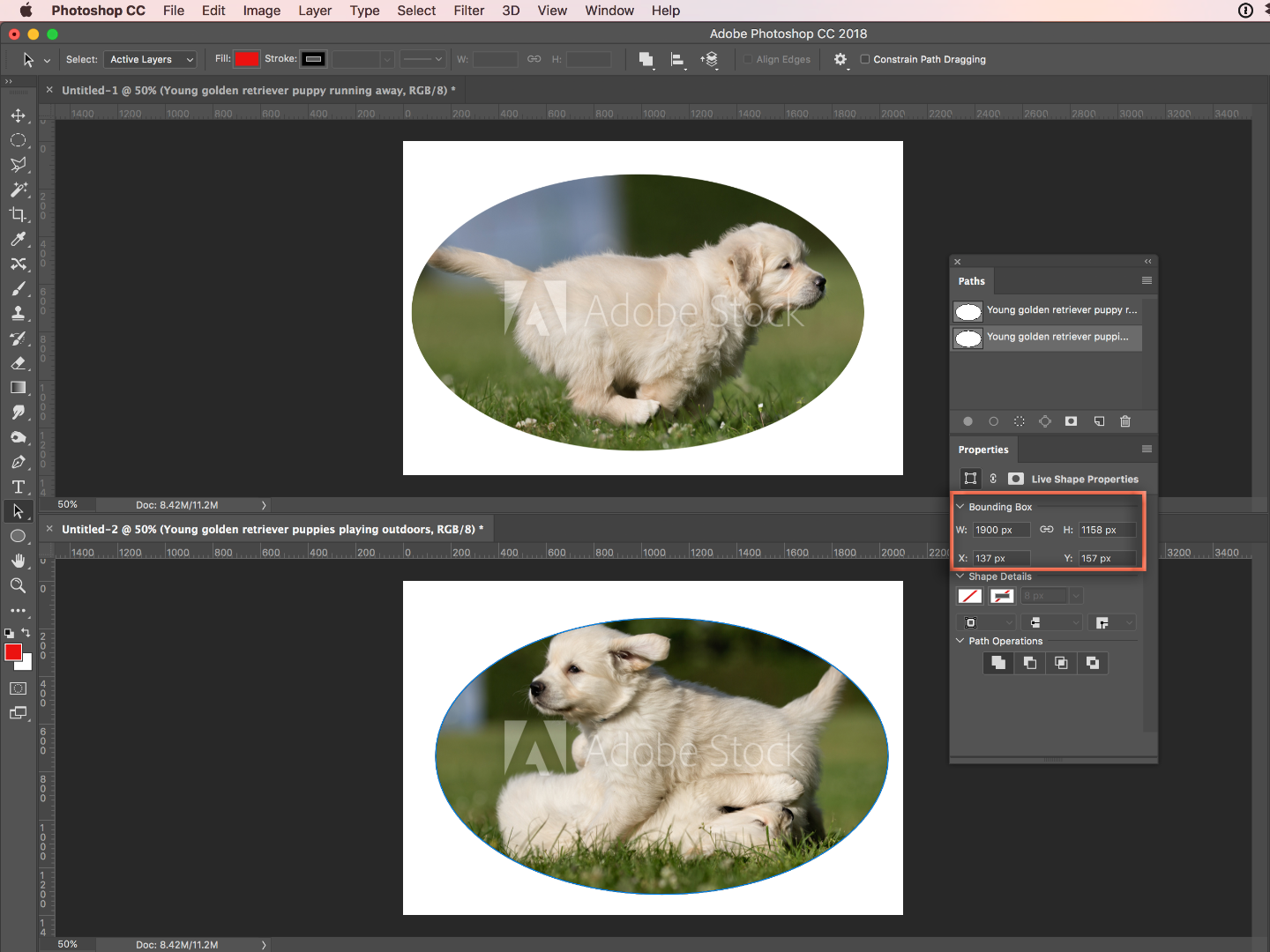Image resolution: width=1270 pixels, height=952 pixels.
Task: Switch to Masks view in Properties
Action: pos(1016,479)
